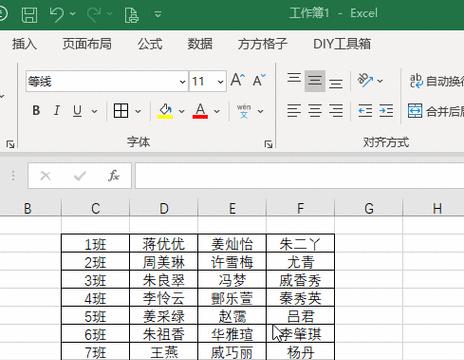Click the Decrease Indent icon

365,111
